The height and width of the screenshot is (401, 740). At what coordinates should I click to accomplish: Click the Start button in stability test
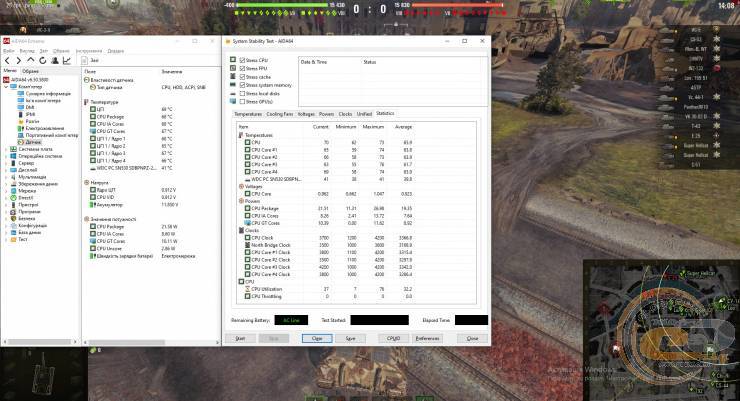(x=240, y=338)
